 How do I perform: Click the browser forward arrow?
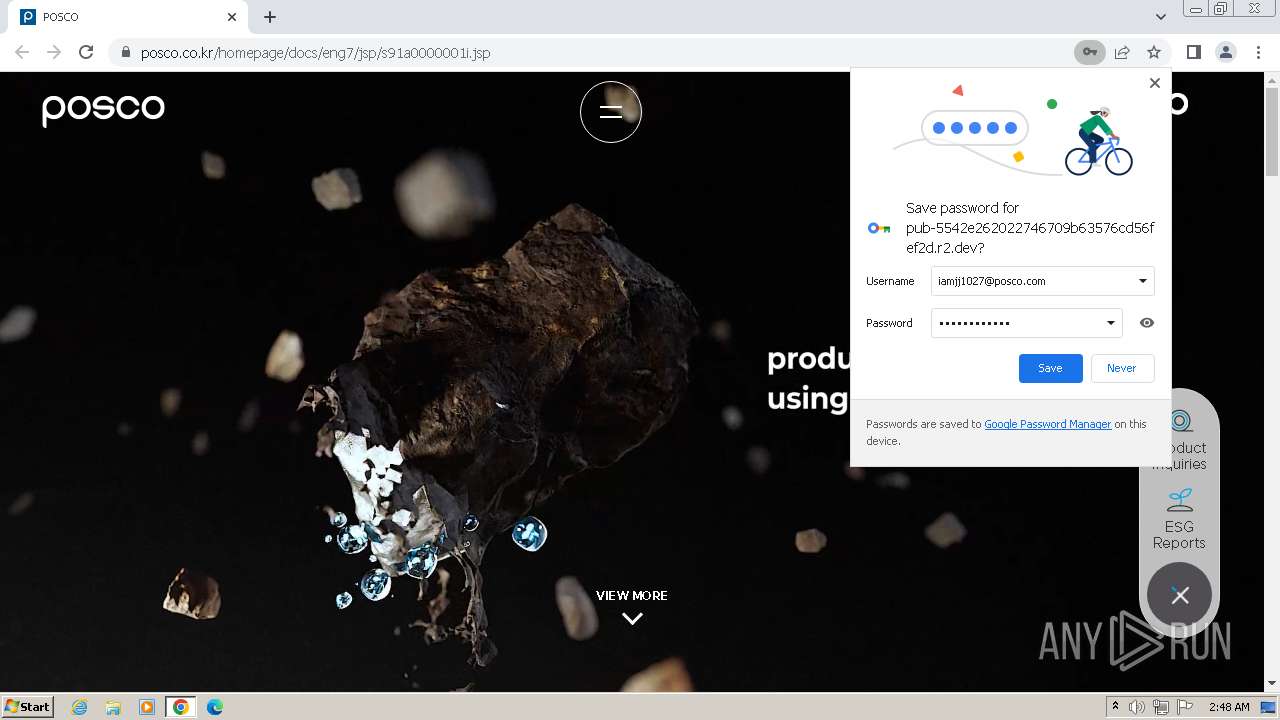pos(54,52)
